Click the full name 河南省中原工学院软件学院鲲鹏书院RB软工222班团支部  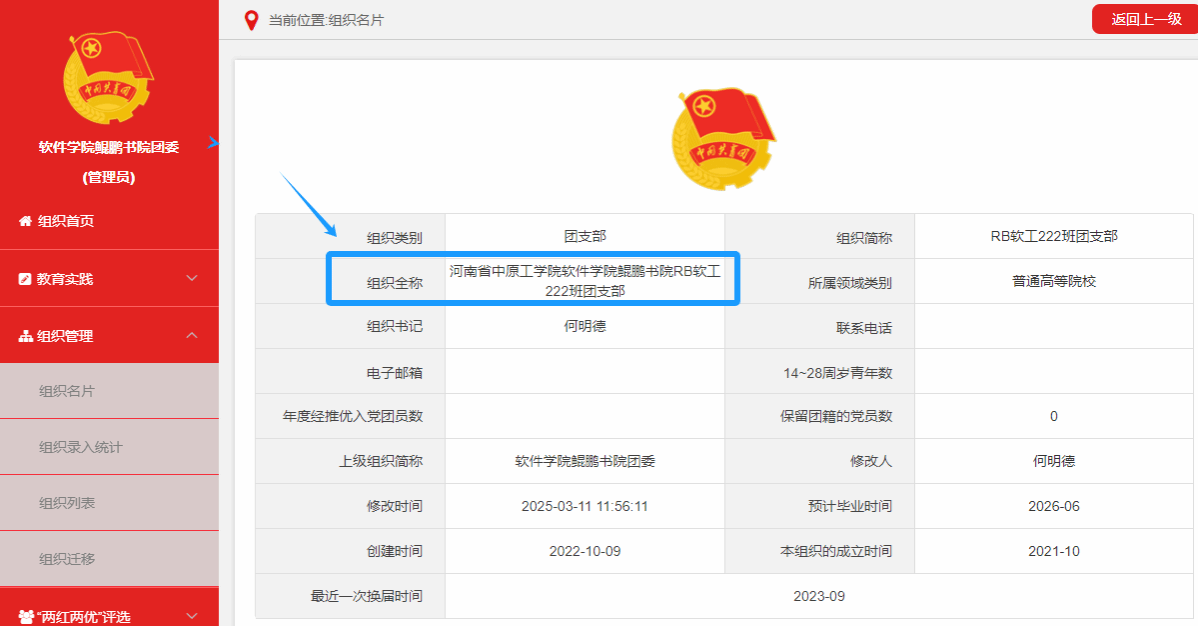[584, 281]
